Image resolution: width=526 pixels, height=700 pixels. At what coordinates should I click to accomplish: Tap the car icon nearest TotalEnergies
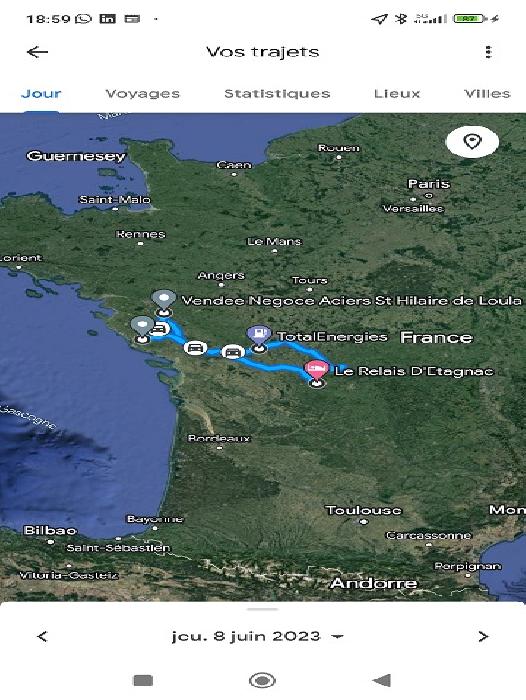pyautogui.click(x=232, y=352)
